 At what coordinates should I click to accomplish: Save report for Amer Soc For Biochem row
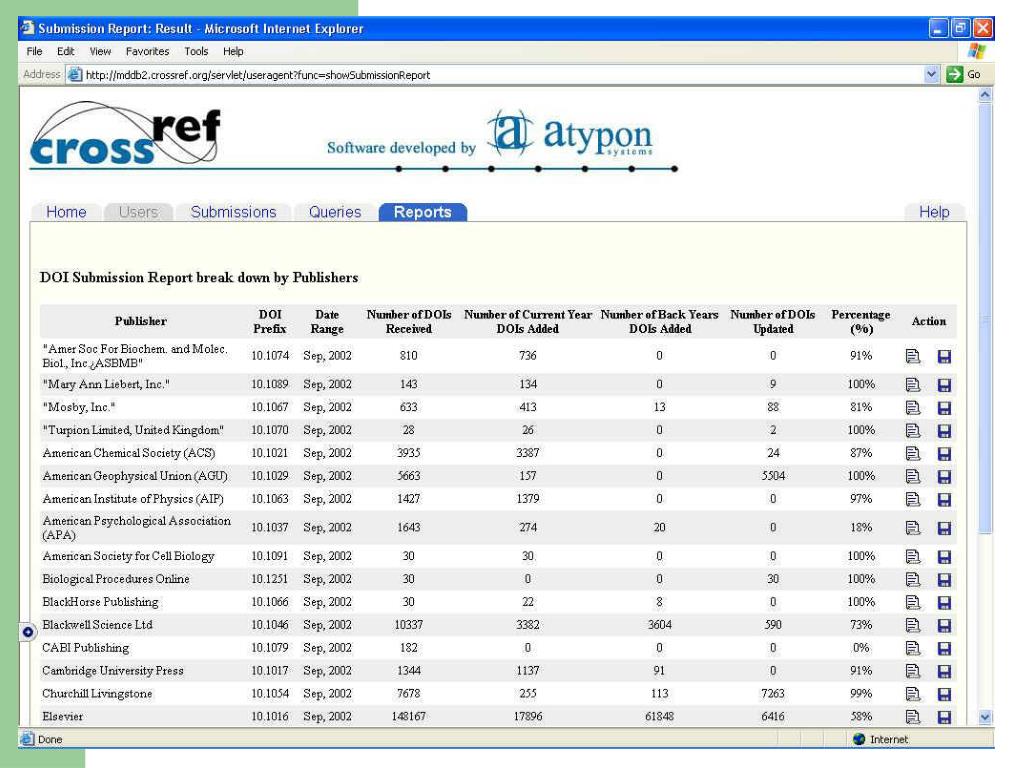click(x=944, y=356)
